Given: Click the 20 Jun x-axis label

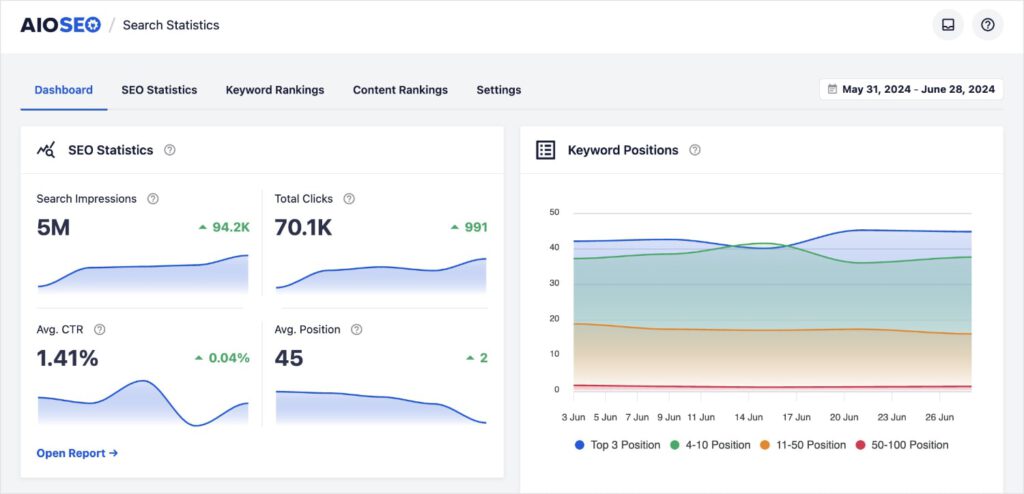Looking at the screenshot, I should pyautogui.click(x=844, y=416).
